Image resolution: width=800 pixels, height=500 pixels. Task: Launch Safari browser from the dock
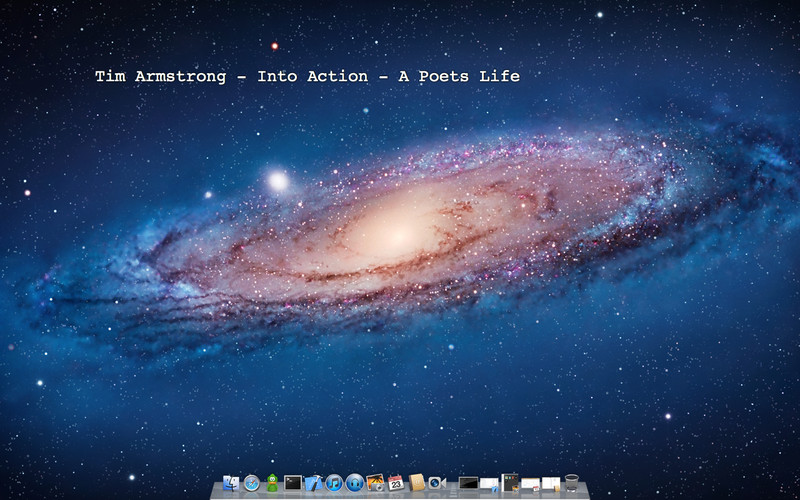coord(252,483)
